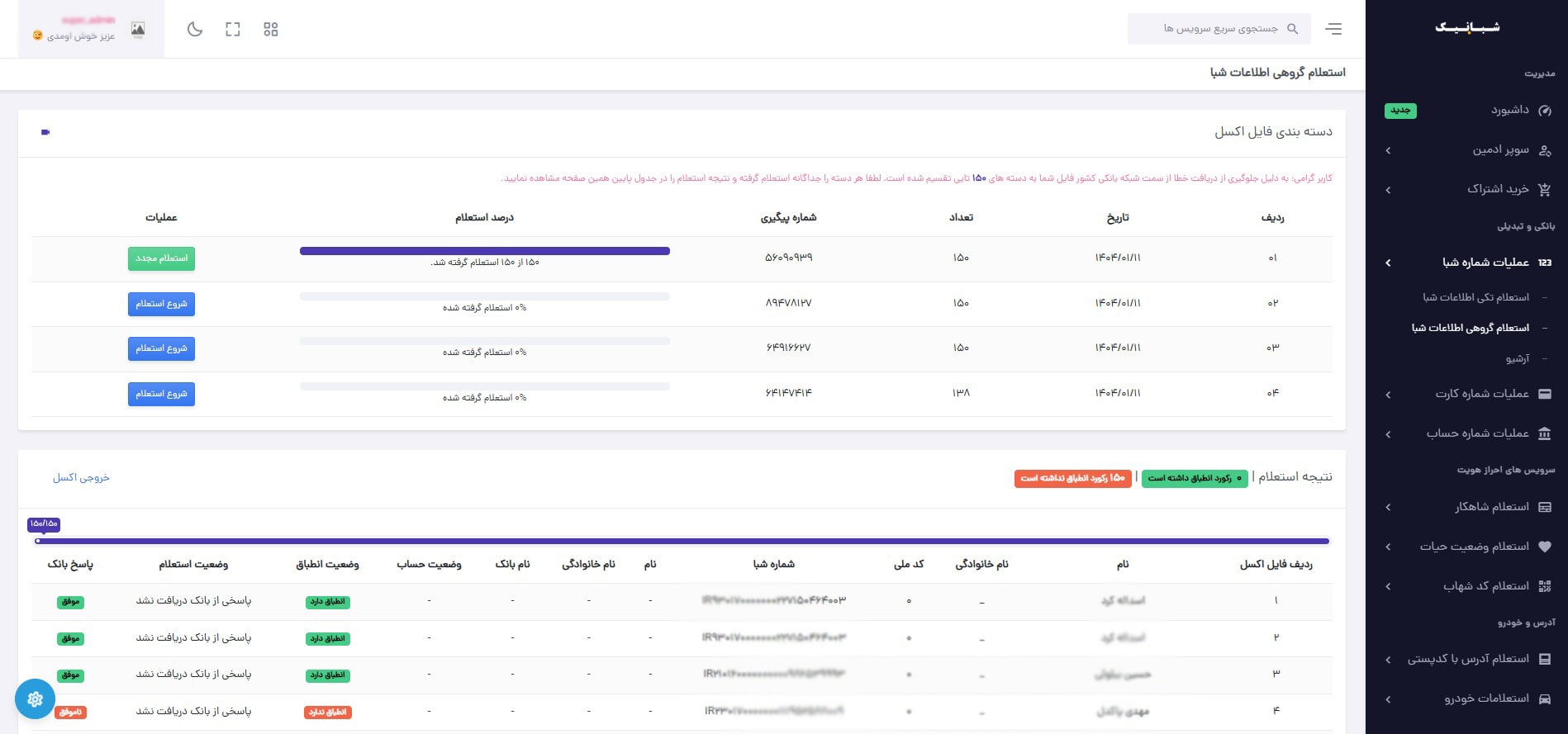
Task: Click استعلام وضعیت حیات heart icon
Action: pyautogui.click(x=1545, y=547)
